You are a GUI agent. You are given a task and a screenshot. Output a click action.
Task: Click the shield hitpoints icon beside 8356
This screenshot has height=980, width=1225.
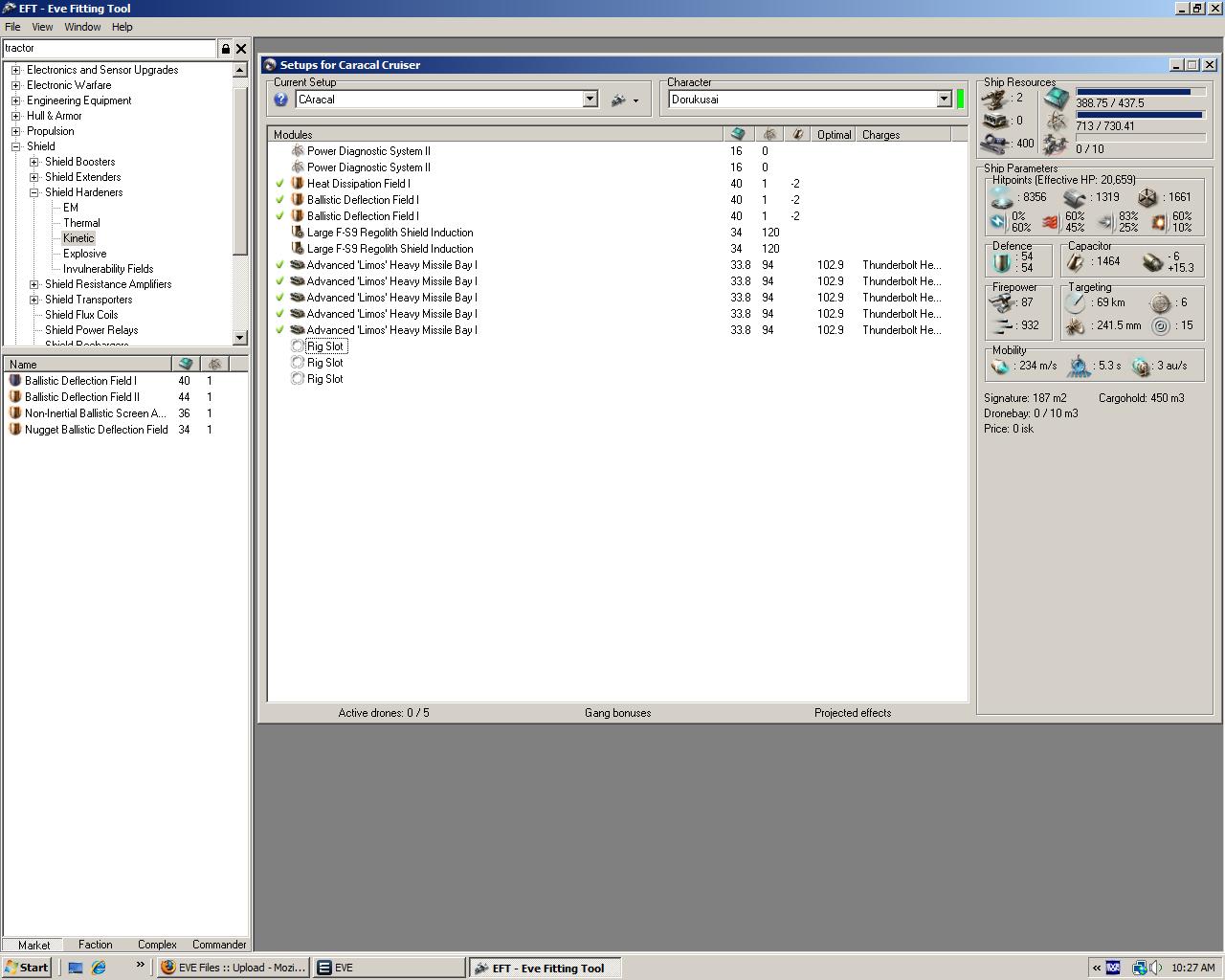[1002, 197]
